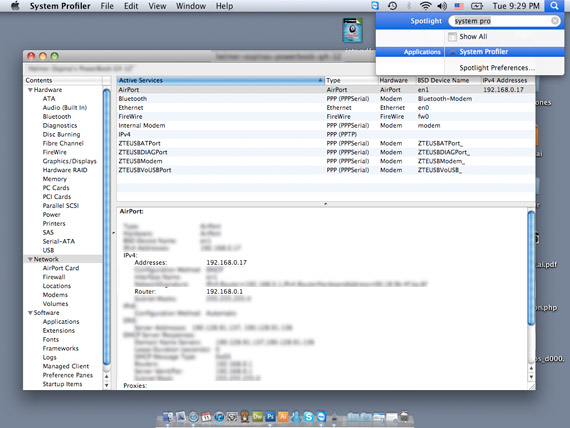Open the Window menu
The width and height of the screenshot is (570, 428).
191,6
